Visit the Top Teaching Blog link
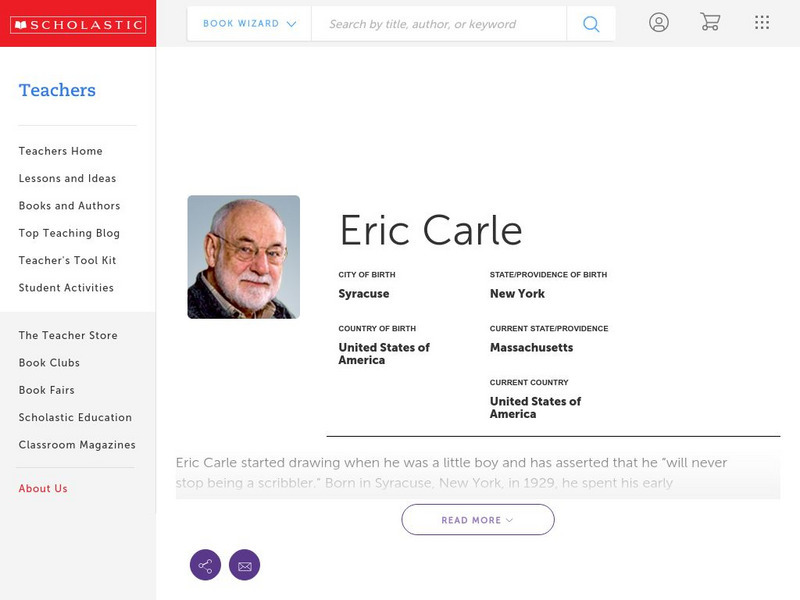The height and width of the screenshot is (600, 800). [69, 233]
